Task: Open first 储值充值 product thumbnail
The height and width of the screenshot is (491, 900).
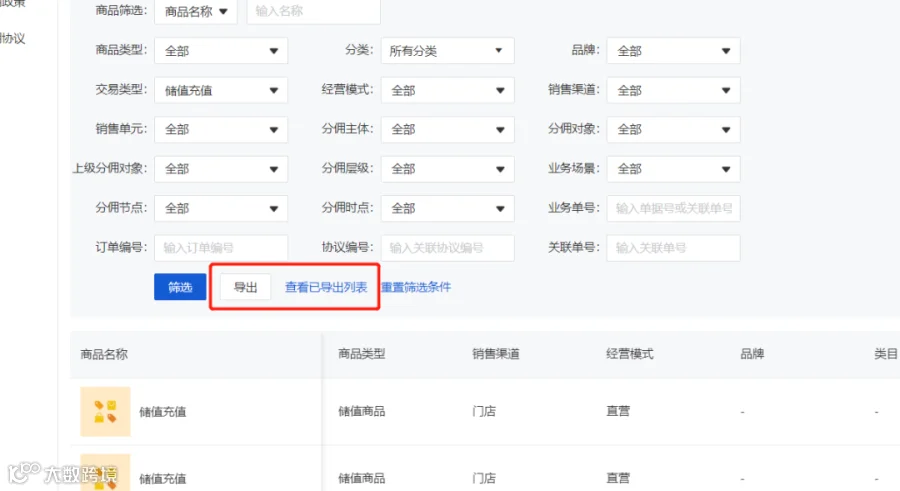Action: pos(106,412)
